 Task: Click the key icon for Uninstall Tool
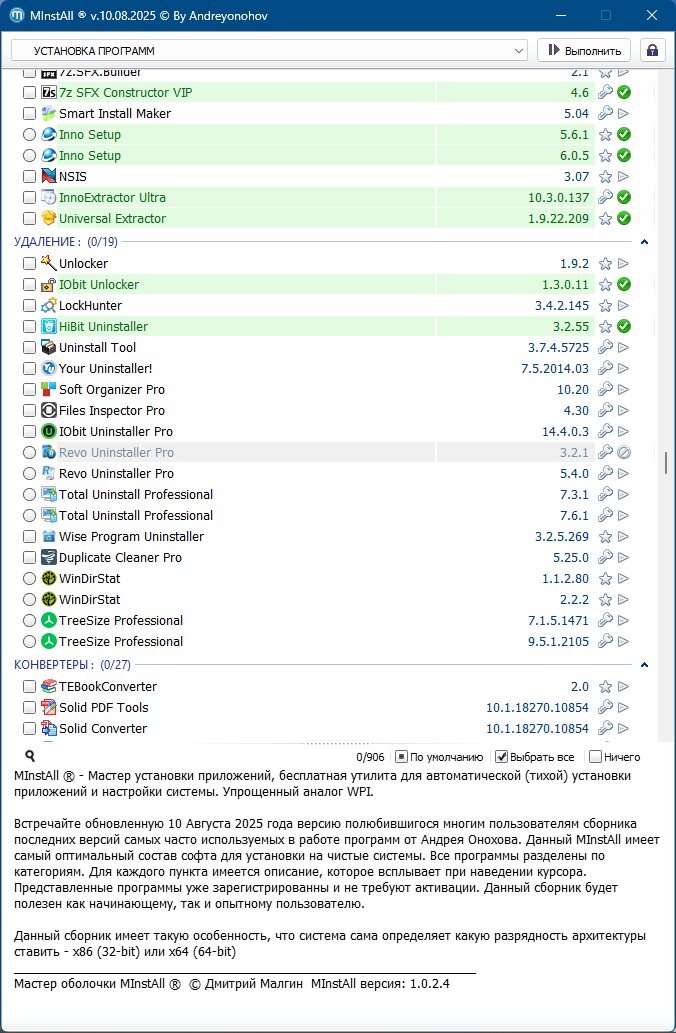(605, 347)
